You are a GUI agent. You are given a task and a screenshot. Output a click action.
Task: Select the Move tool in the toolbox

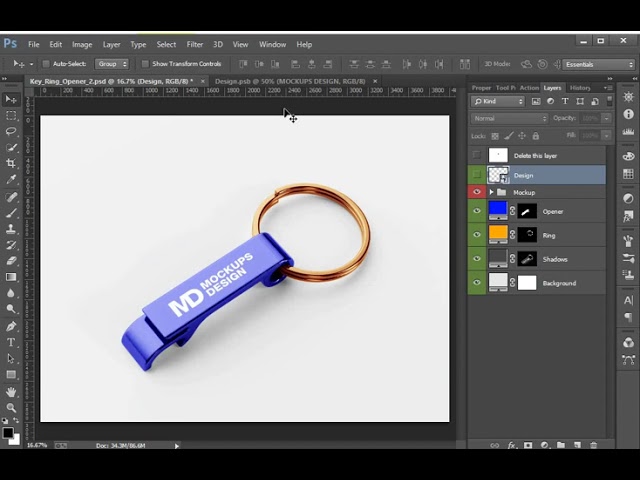coord(11,99)
